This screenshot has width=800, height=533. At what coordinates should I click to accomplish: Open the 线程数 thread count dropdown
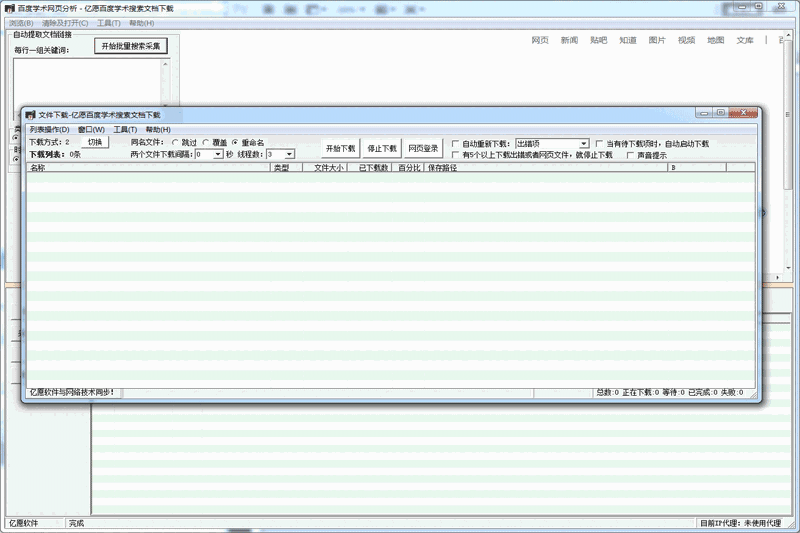coord(289,155)
